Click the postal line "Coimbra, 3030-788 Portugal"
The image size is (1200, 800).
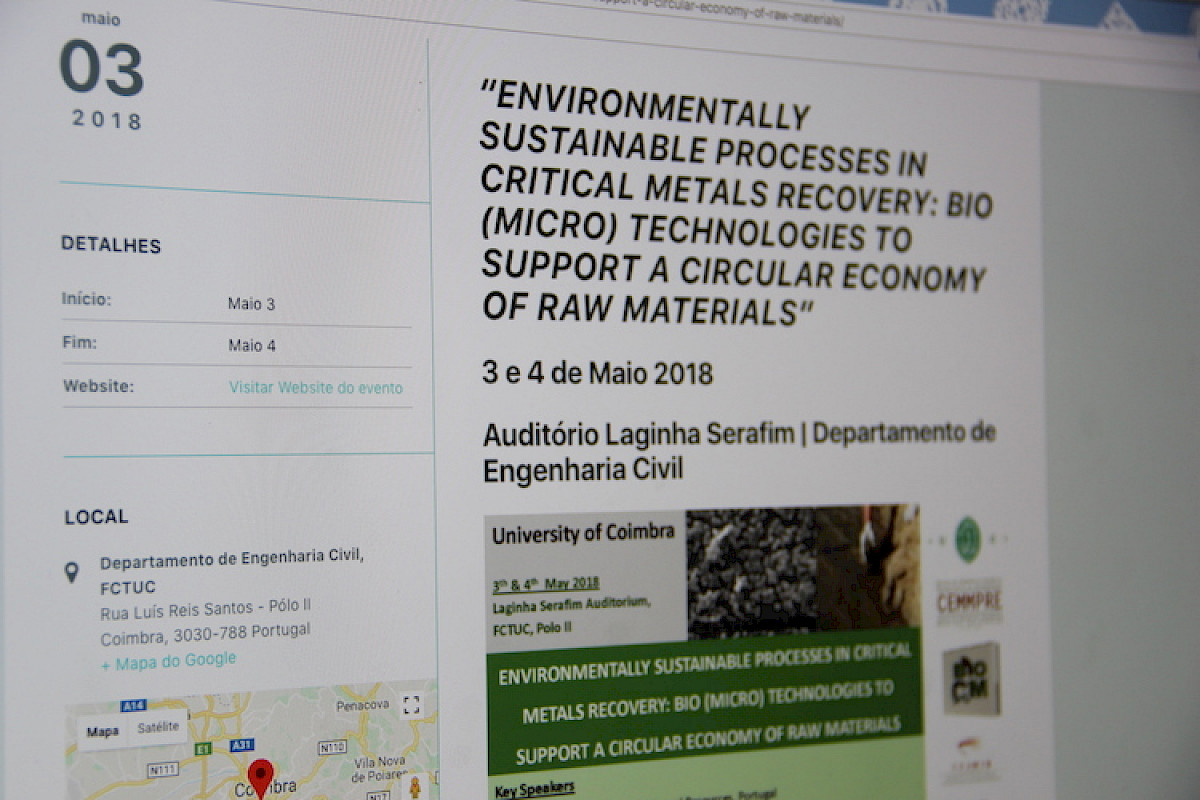[x=205, y=634]
